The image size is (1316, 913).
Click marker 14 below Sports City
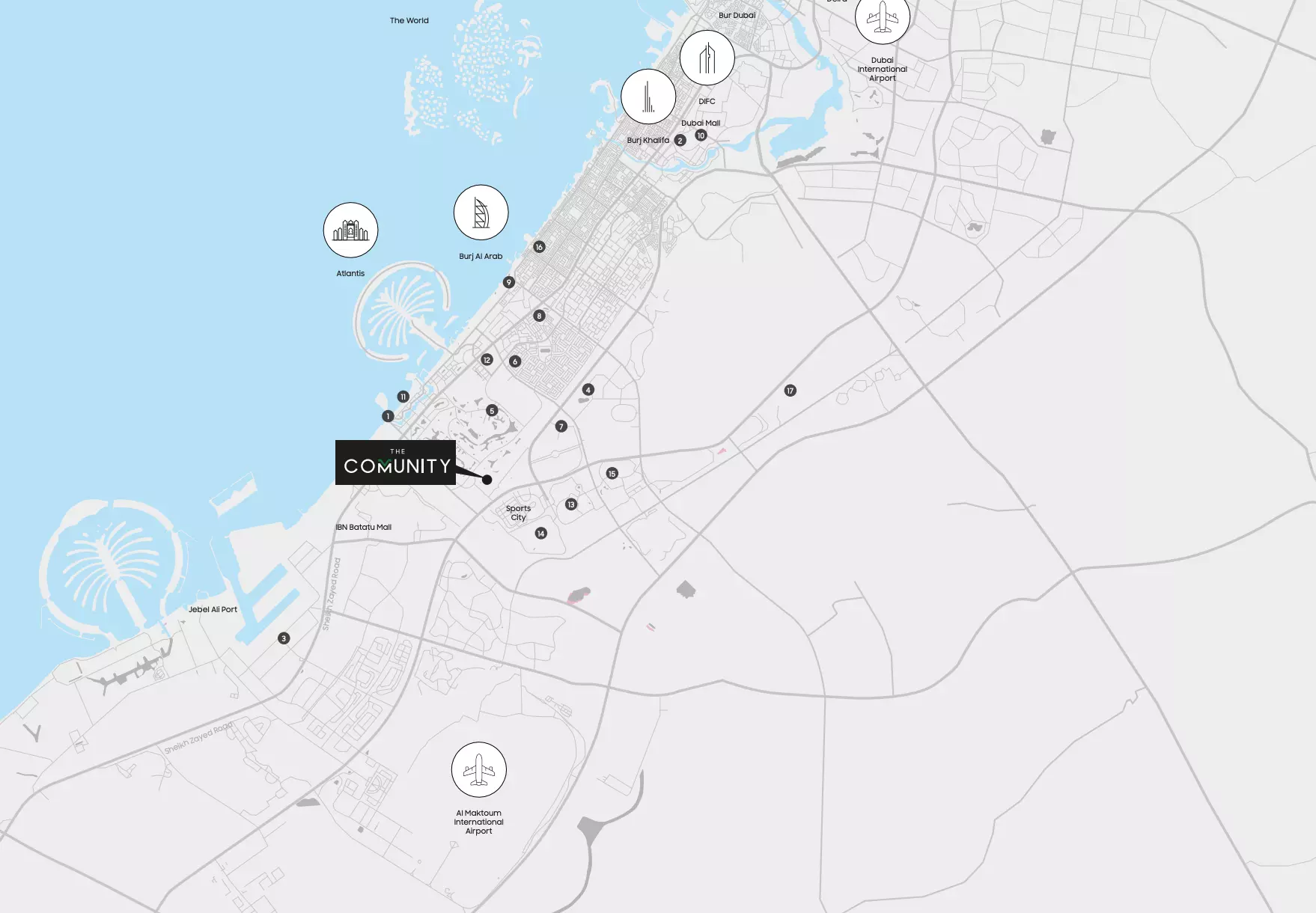(541, 534)
